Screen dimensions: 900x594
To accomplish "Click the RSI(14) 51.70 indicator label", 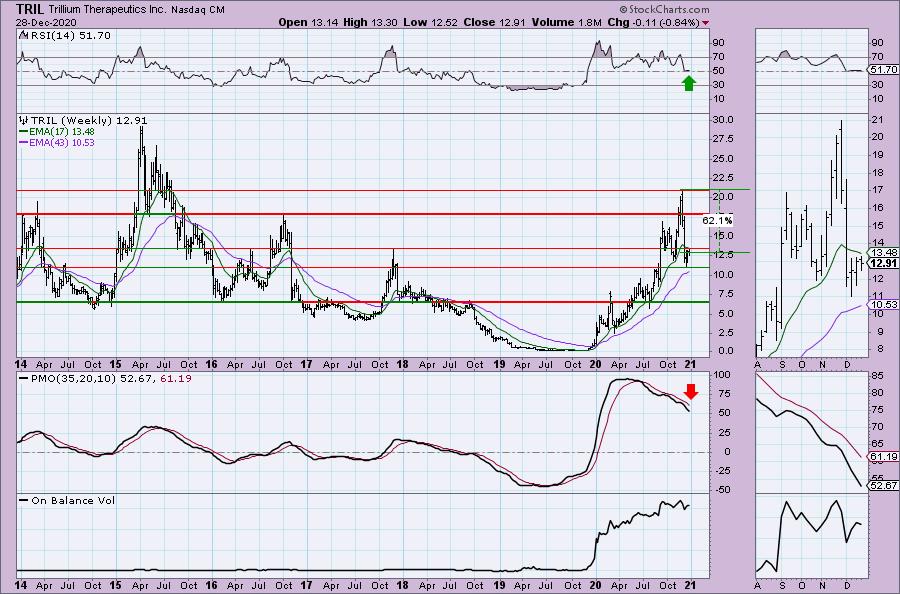I will tap(69, 35).
